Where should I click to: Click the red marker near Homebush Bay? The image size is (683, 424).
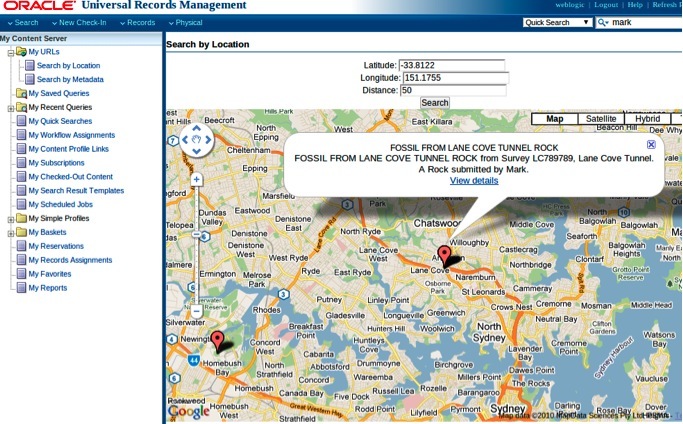point(218,340)
